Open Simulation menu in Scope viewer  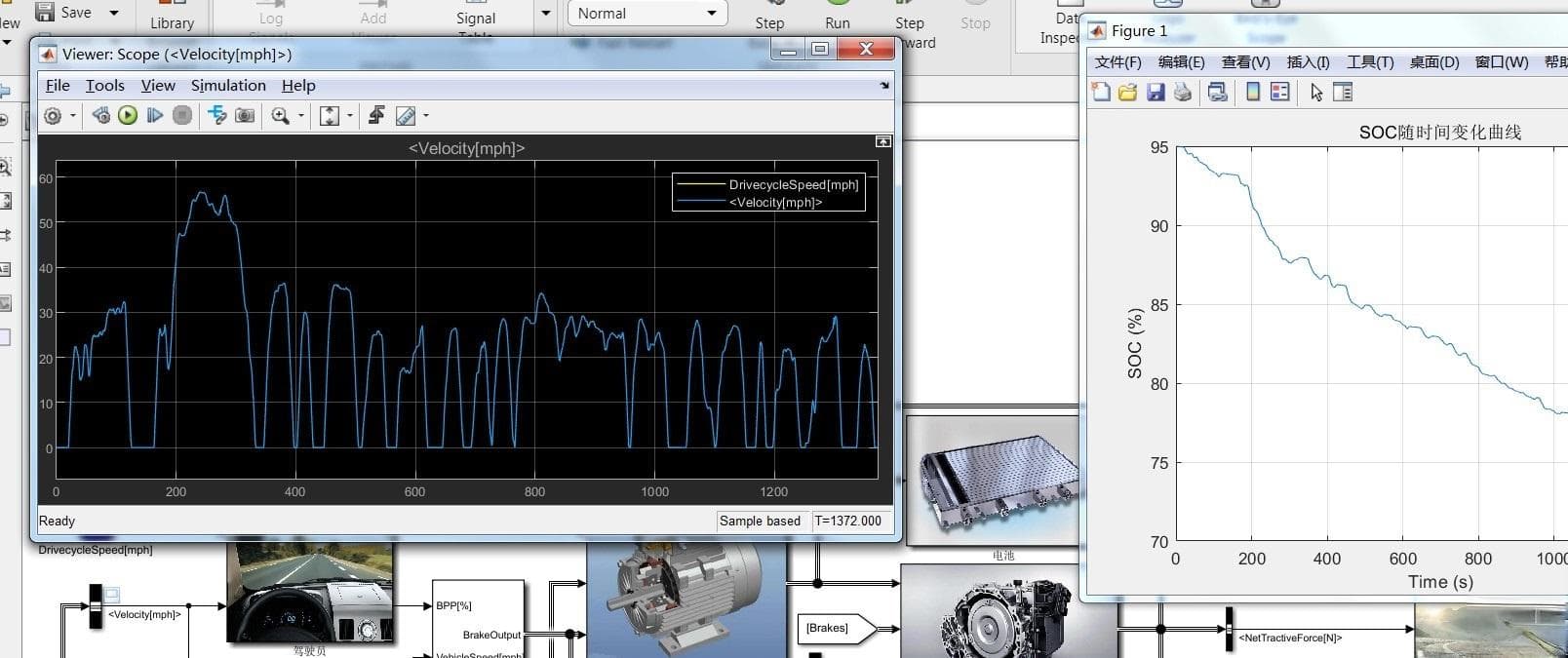(x=228, y=86)
